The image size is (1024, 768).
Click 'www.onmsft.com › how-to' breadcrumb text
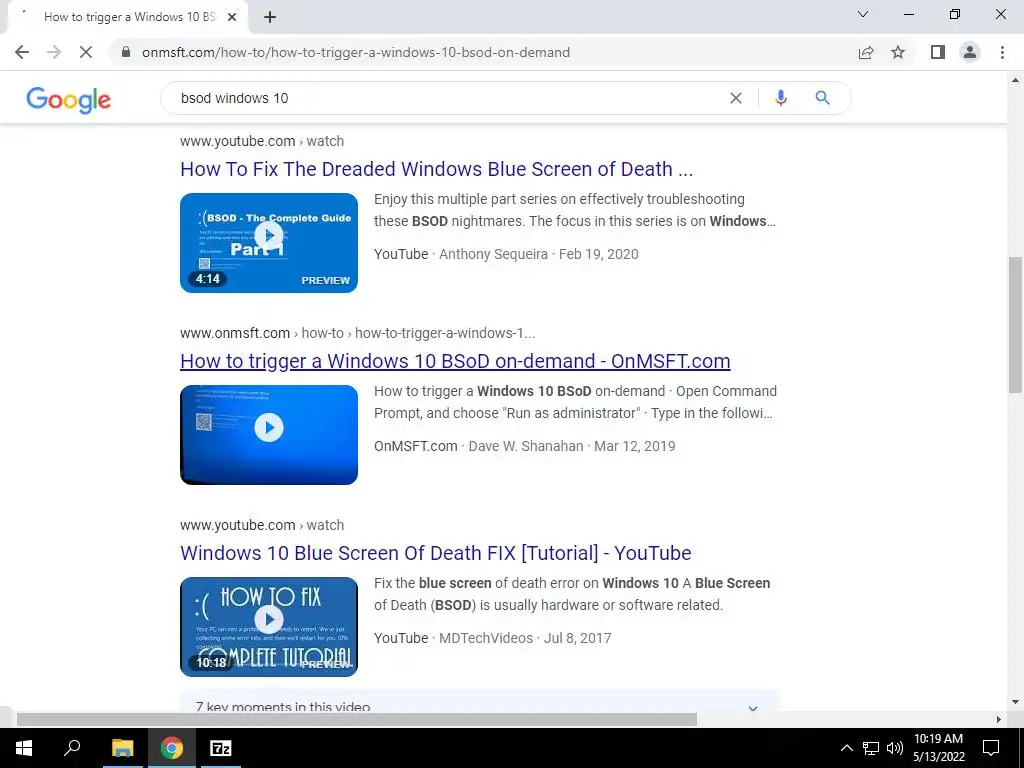(262, 333)
